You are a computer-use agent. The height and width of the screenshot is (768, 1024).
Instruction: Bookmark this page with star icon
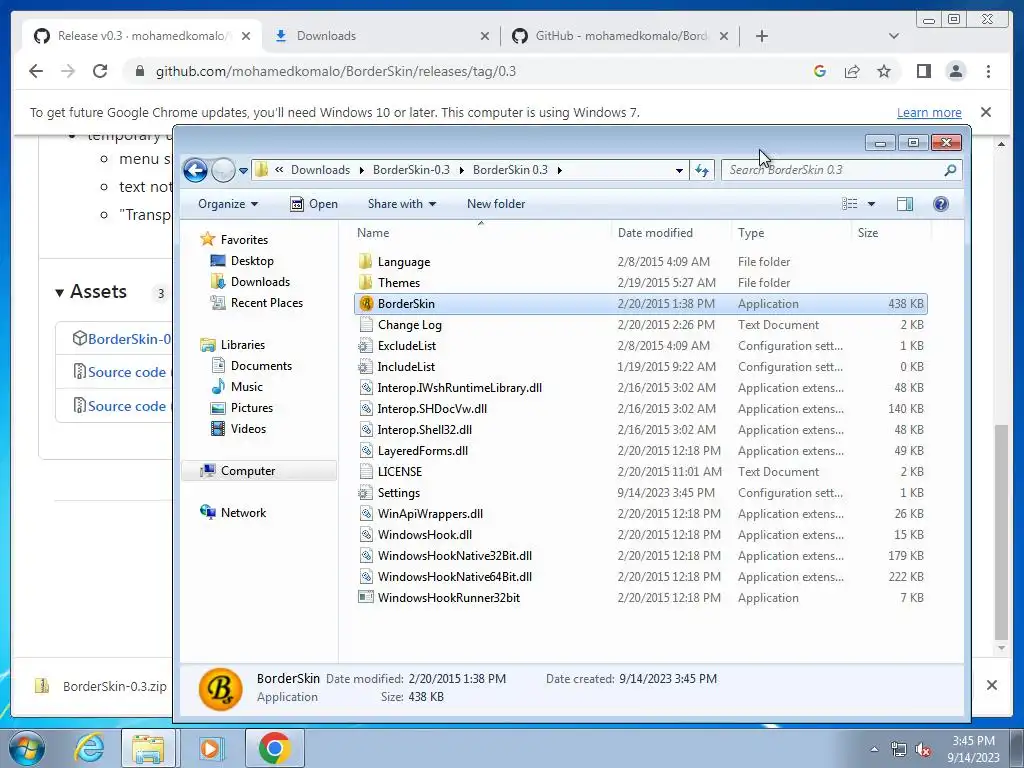[x=884, y=71]
